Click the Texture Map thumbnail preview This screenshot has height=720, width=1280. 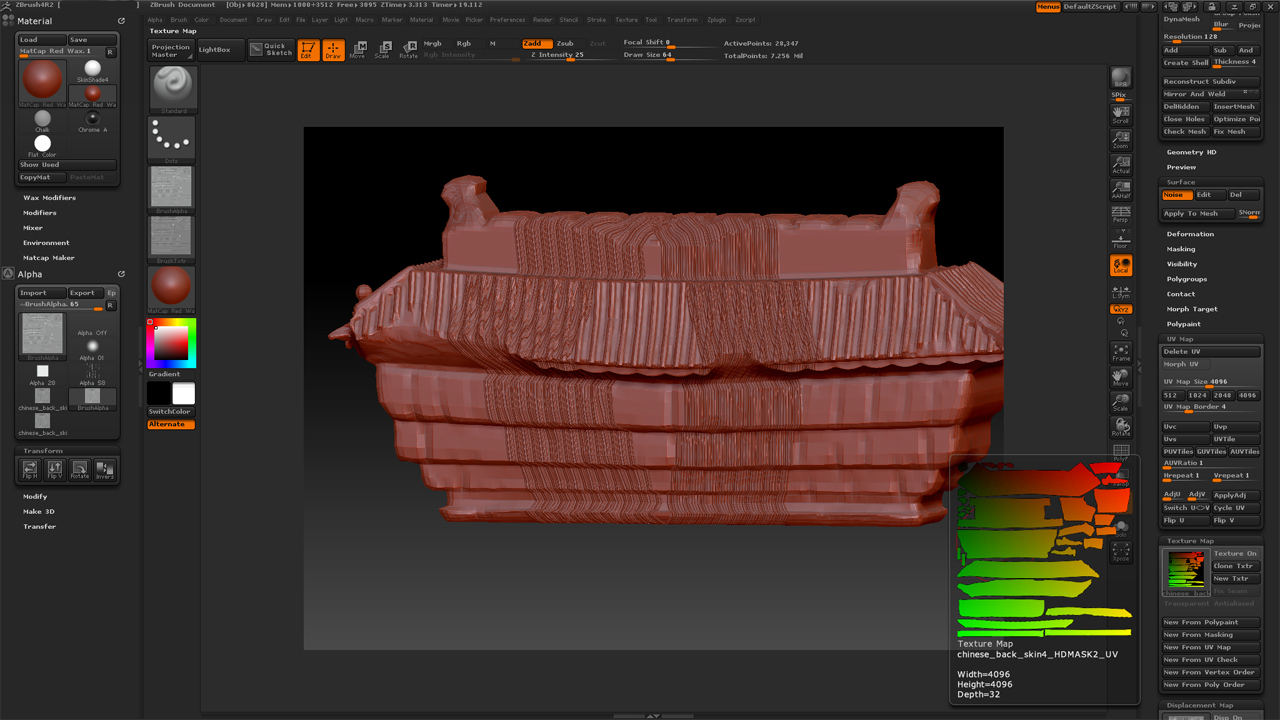point(1185,571)
